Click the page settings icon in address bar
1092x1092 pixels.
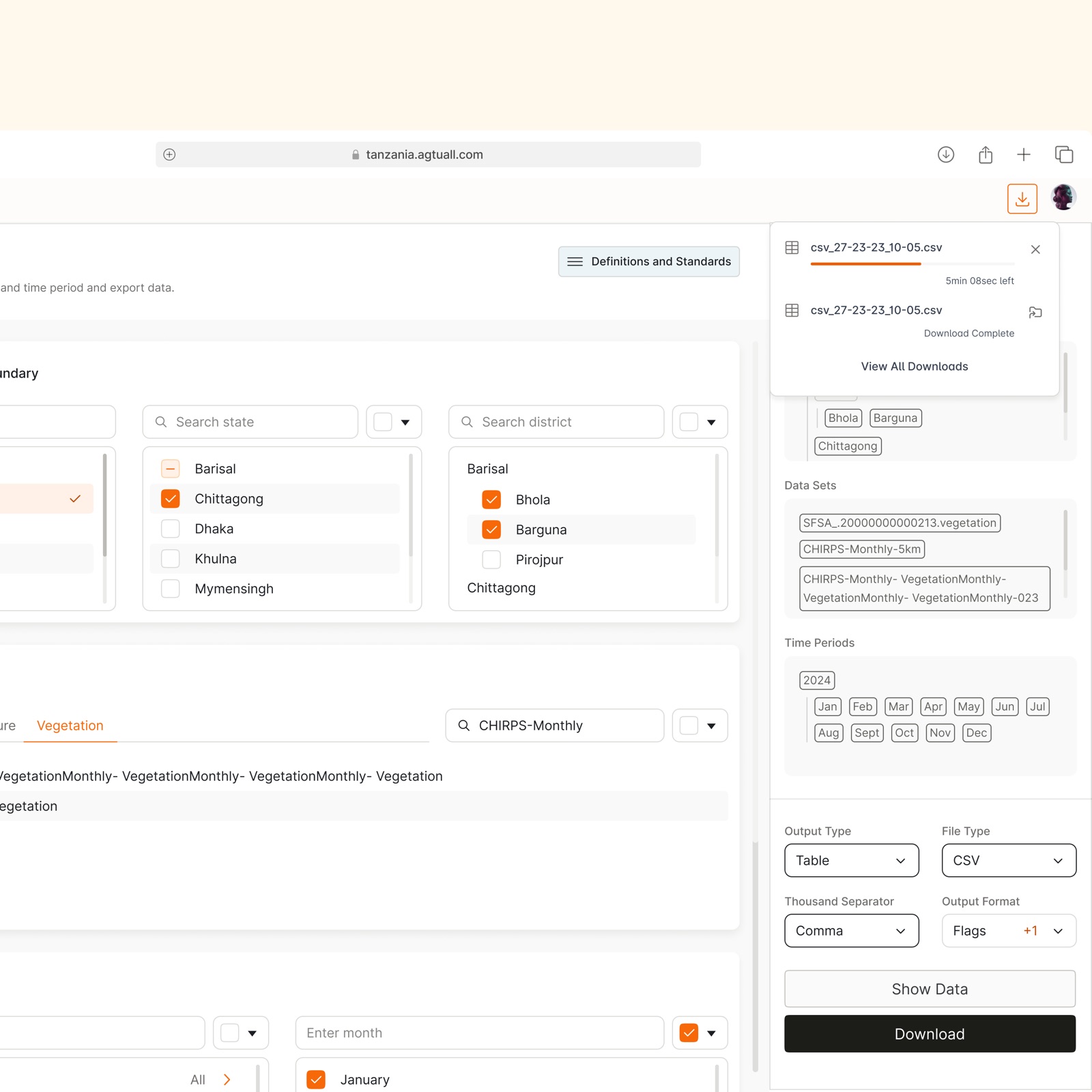pyautogui.click(x=169, y=155)
